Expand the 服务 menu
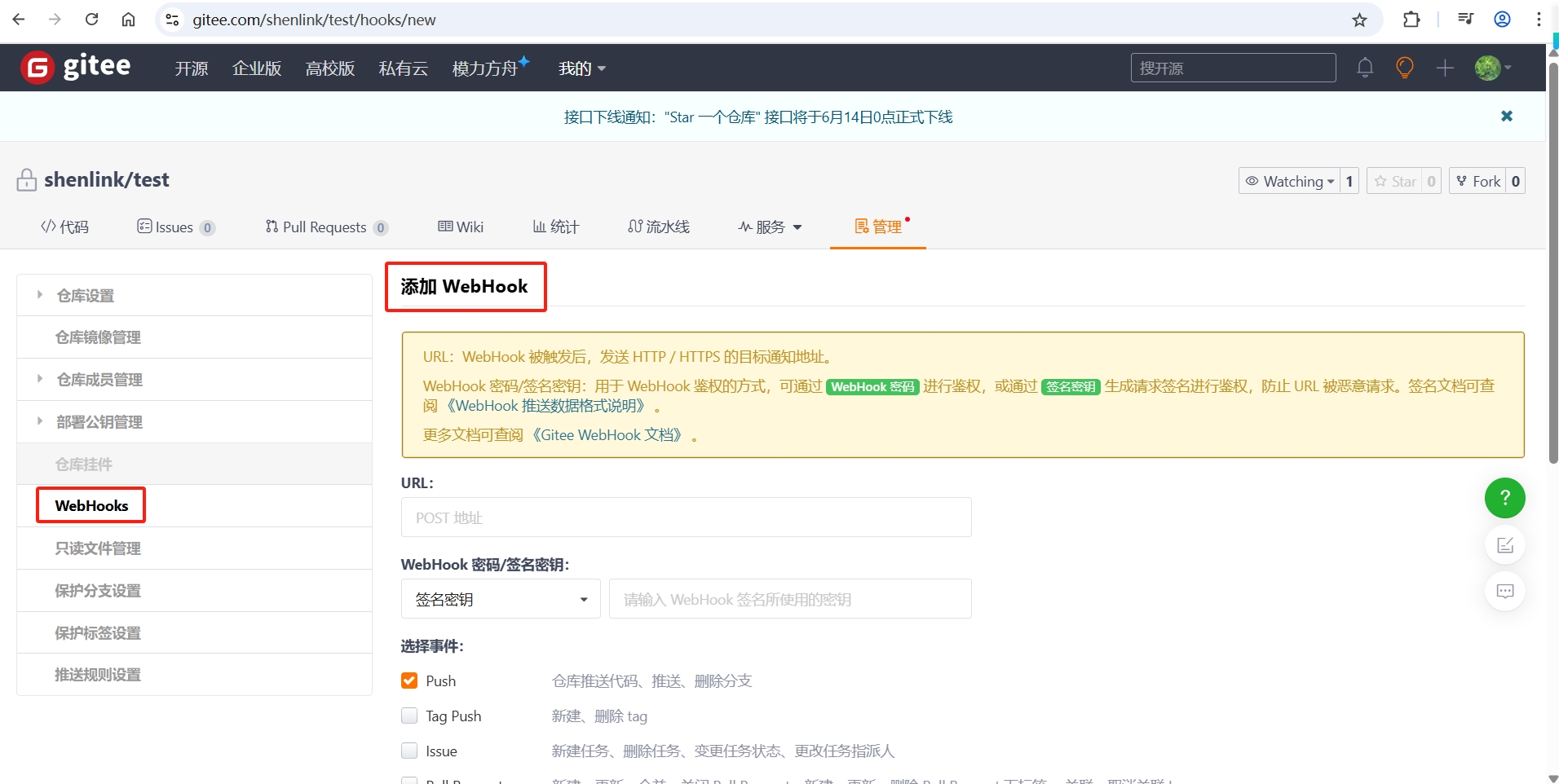This screenshot has height=784, width=1559. click(x=769, y=227)
